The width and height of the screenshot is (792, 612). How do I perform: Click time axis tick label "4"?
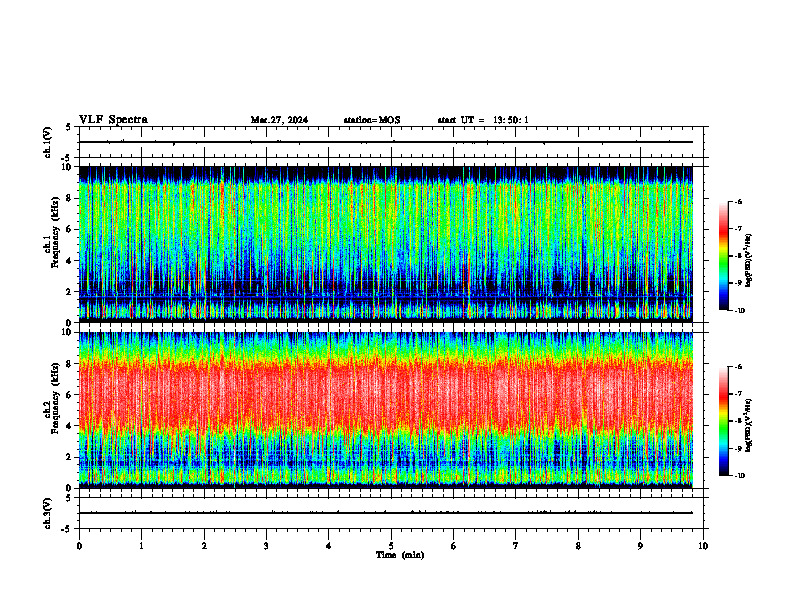(x=329, y=546)
